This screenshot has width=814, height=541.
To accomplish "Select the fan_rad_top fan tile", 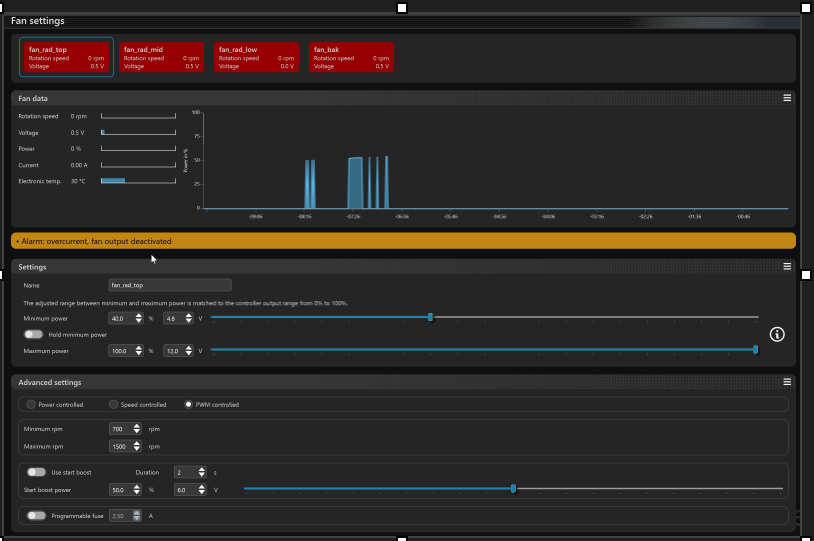I will 66,57.
